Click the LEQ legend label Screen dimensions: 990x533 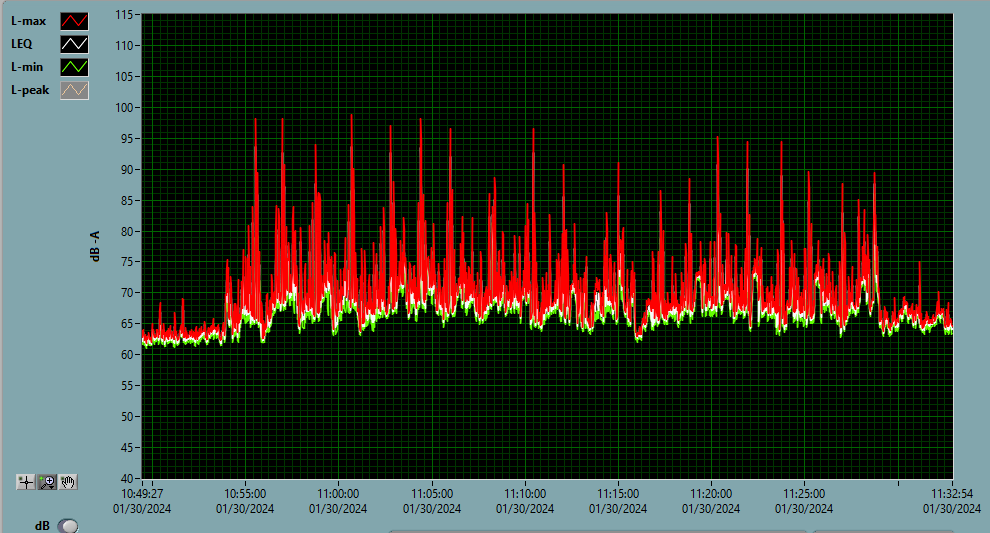[22, 44]
